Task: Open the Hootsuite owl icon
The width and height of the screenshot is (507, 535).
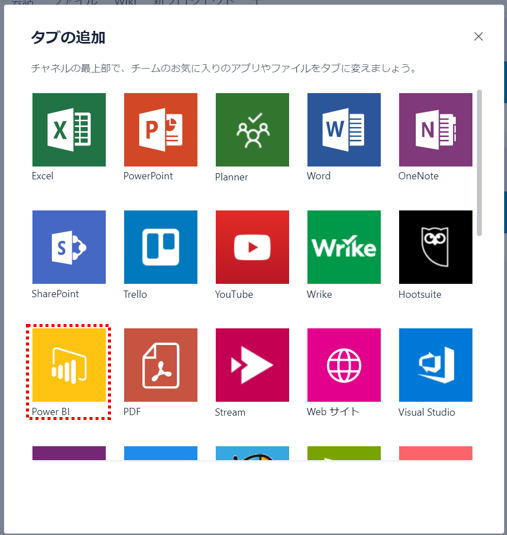Action: point(436,247)
